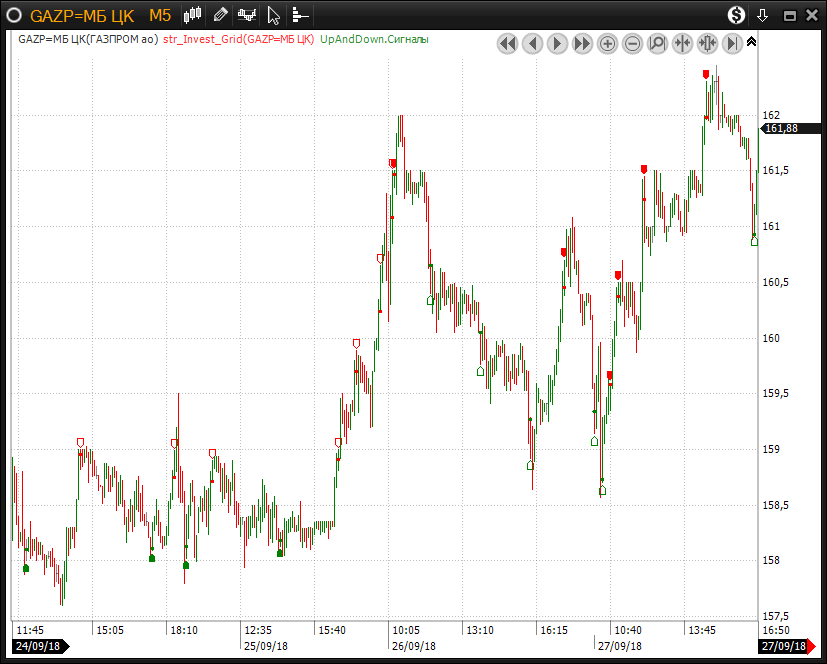Screen dimensions: 827x664
Task: Compress the chart horizontally
Action: click(x=682, y=44)
